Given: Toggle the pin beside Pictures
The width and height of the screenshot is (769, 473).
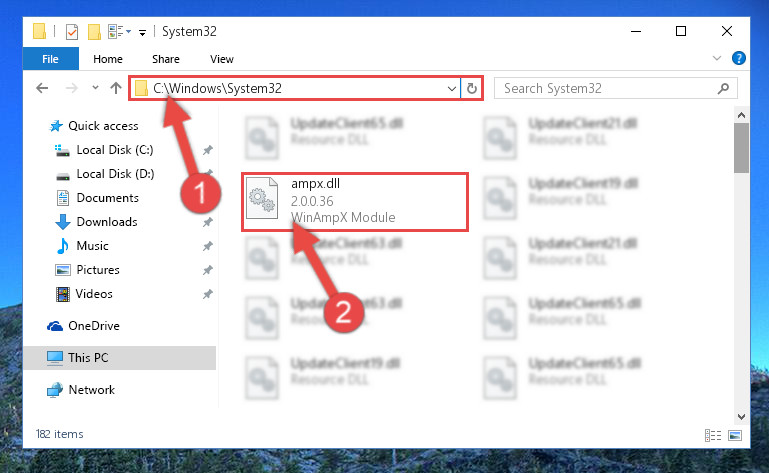Looking at the screenshot, I should click(208, 270).
